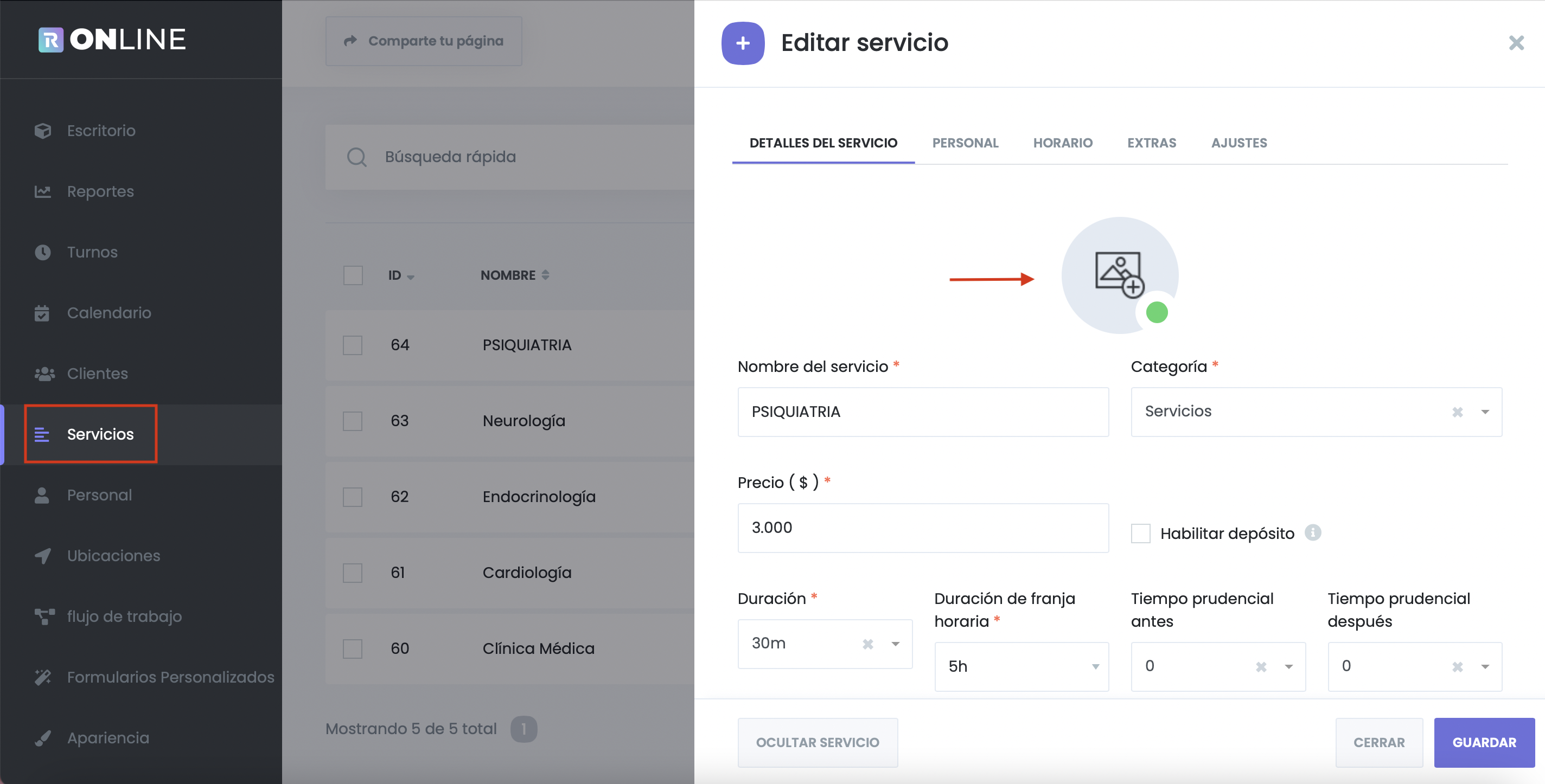The image size is (1545, 784).
Task: Open Clientes group icon
Action: (44, 374)
